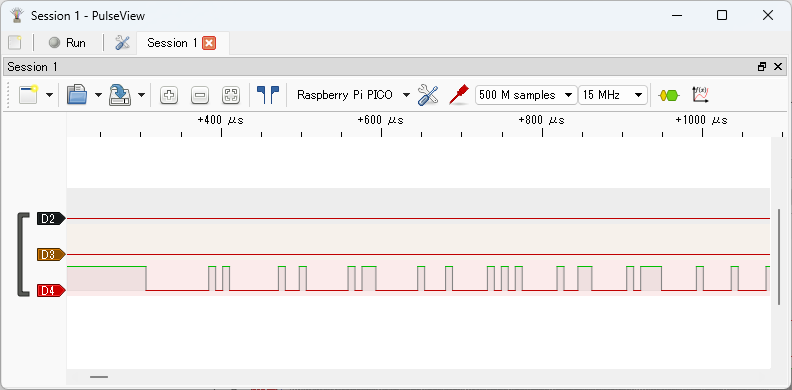The width and height of the screenshot is (792, 390).
Task: Click the +1000 µs ruler mark
Action: pyautogui.click(x=702, y=120)
